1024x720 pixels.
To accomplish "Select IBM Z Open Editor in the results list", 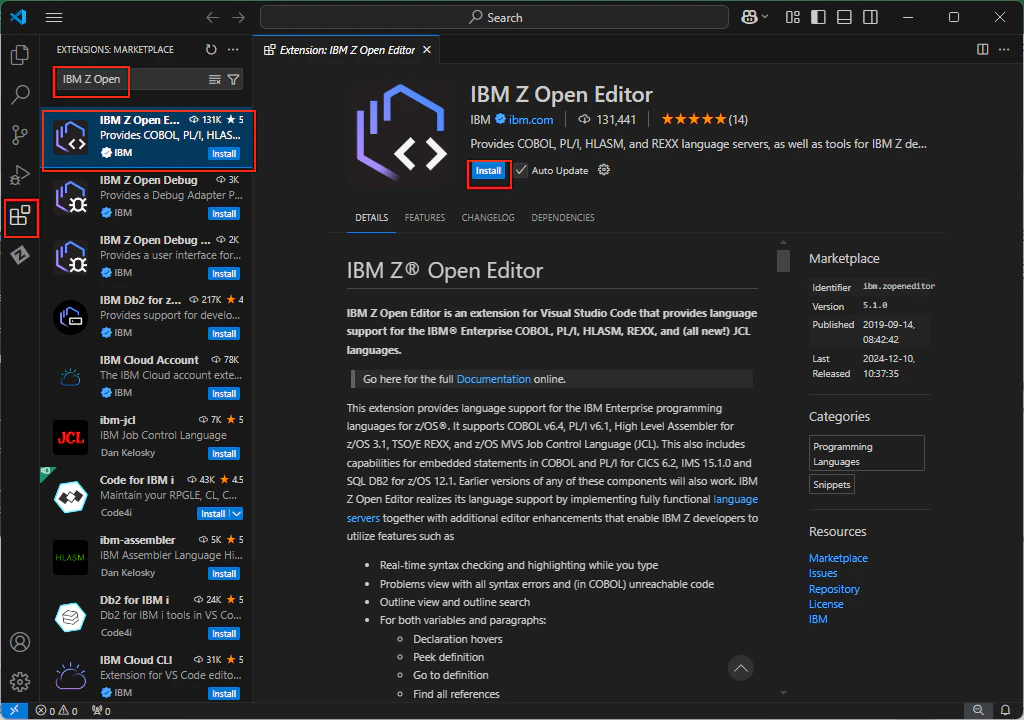I will [x=148, y=140].
